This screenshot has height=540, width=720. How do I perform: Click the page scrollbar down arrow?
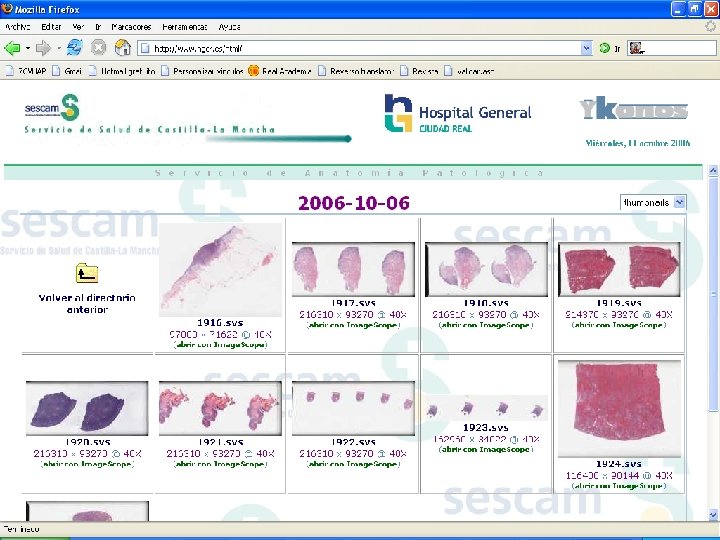click(713, 515)
